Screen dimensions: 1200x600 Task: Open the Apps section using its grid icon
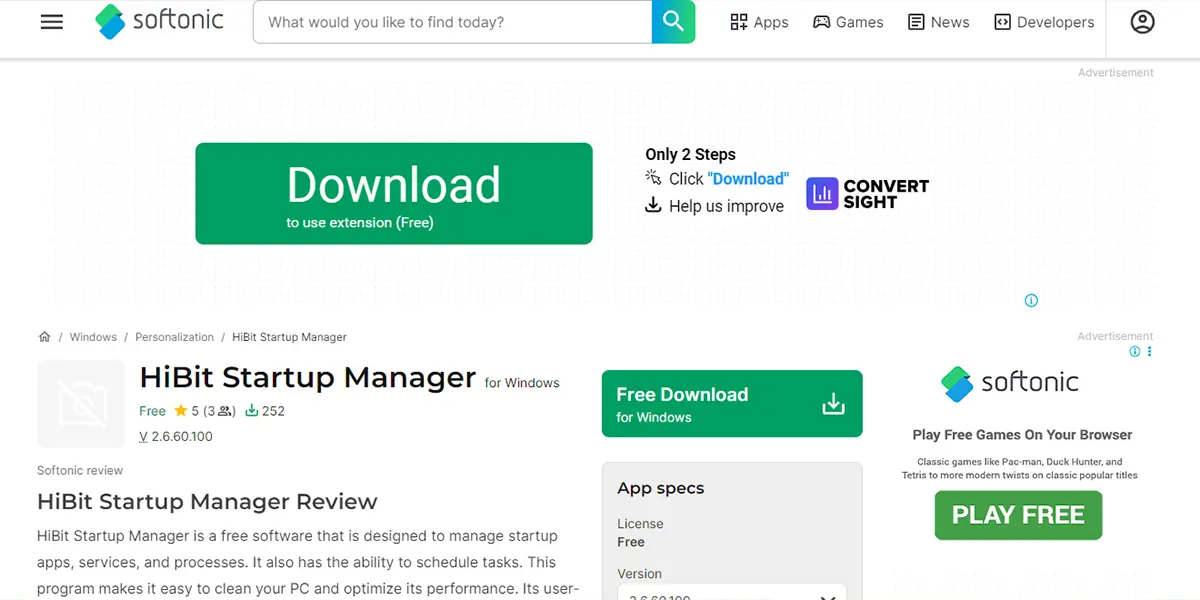pyautogui.click(x=737, y=21)
